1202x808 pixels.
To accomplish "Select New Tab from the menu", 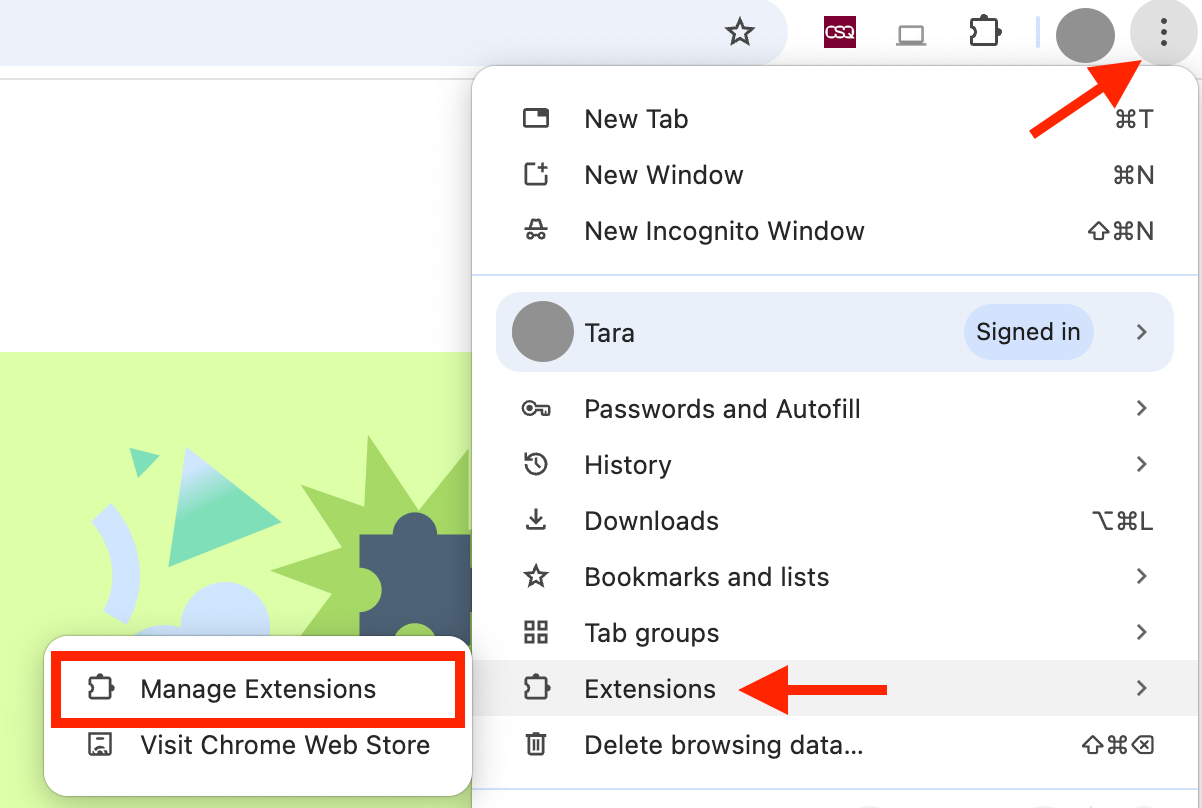I will point(636,119).
